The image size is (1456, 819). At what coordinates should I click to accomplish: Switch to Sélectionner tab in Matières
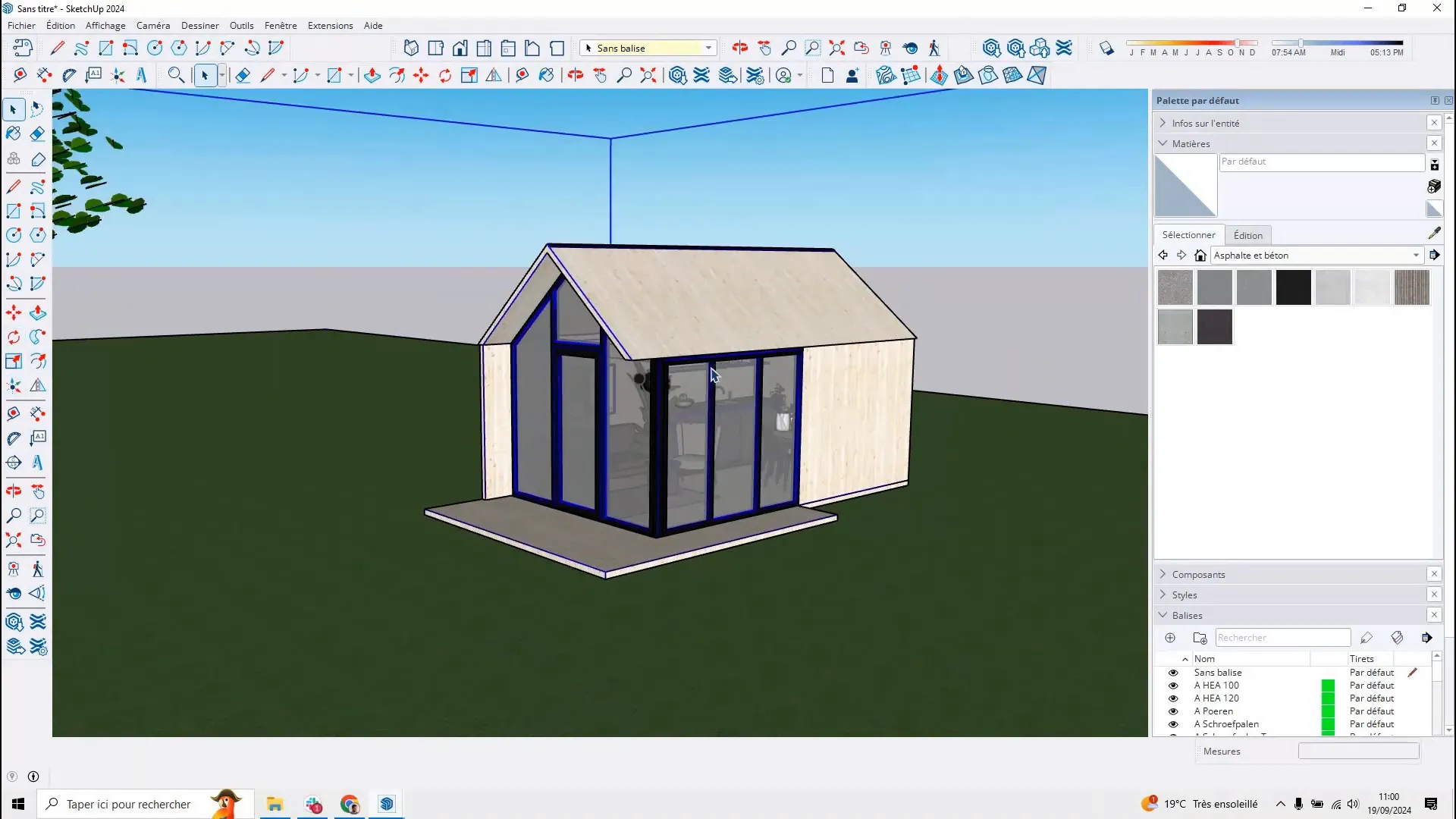click(x=1188, y=235)
